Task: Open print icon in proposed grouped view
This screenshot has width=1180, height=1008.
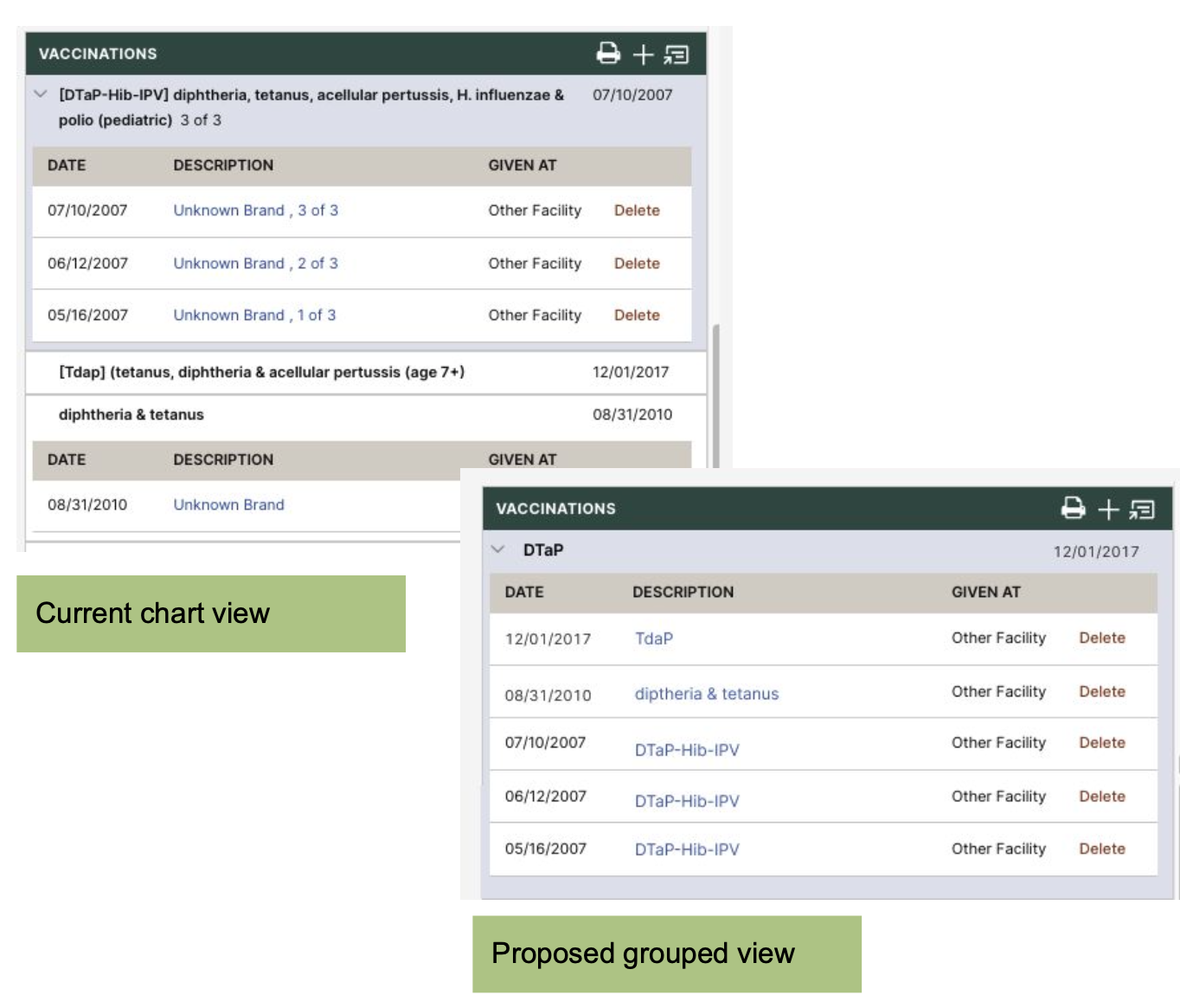Action: click(1073, 509)
